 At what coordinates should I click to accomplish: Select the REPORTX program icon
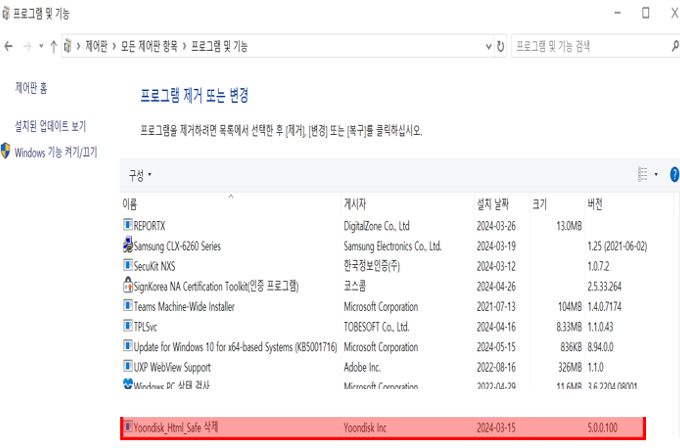128,224
